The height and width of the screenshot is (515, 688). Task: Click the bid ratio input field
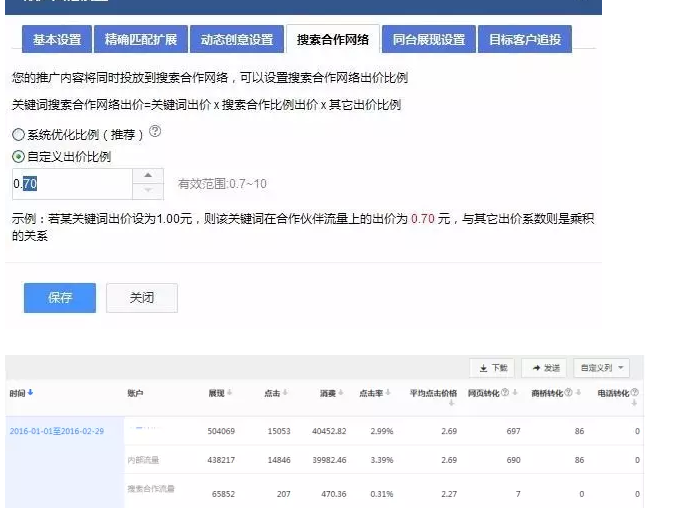(70, 184)
